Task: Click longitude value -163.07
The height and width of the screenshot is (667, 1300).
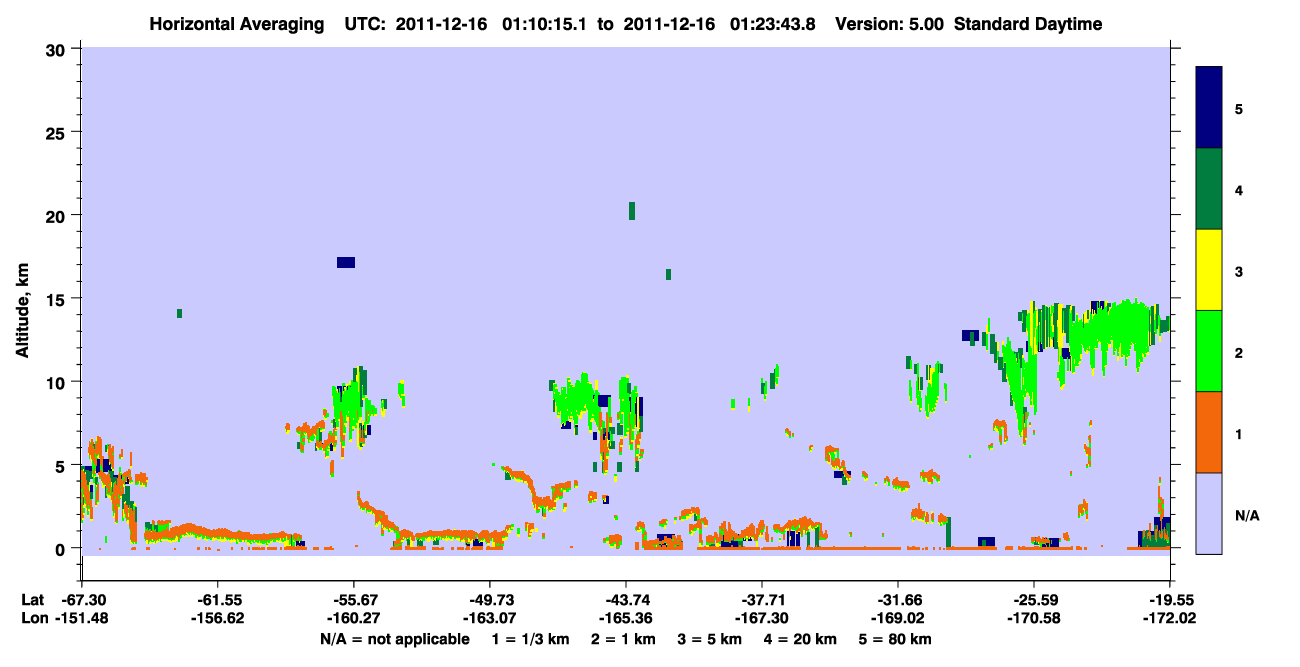Action: pos(489,619)
